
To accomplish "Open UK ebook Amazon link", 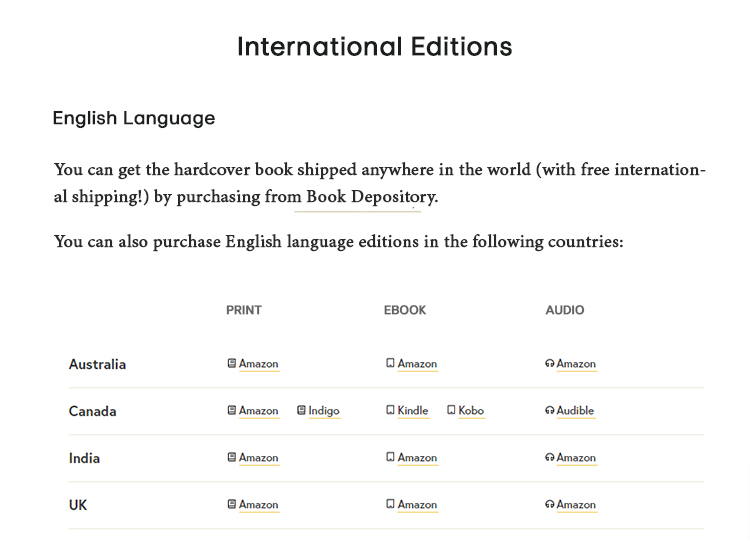I will coord(417,504).
